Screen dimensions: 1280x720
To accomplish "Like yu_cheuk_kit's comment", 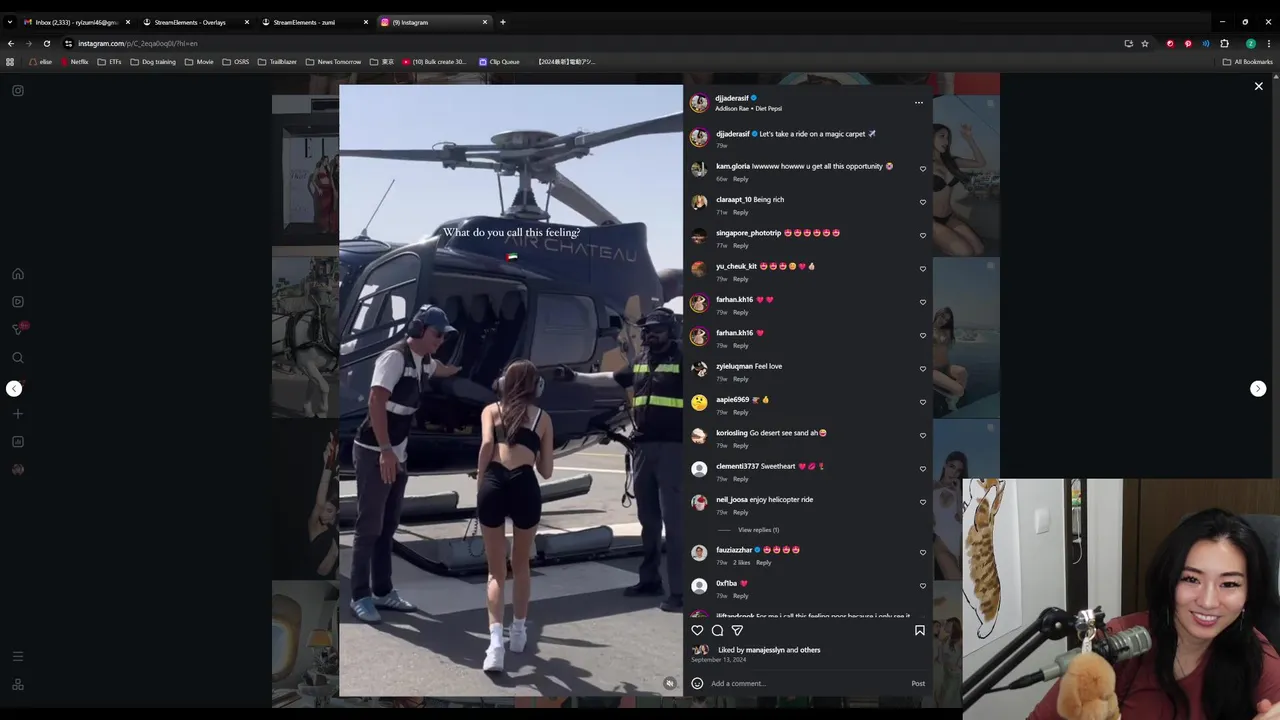I will point(923,269).
